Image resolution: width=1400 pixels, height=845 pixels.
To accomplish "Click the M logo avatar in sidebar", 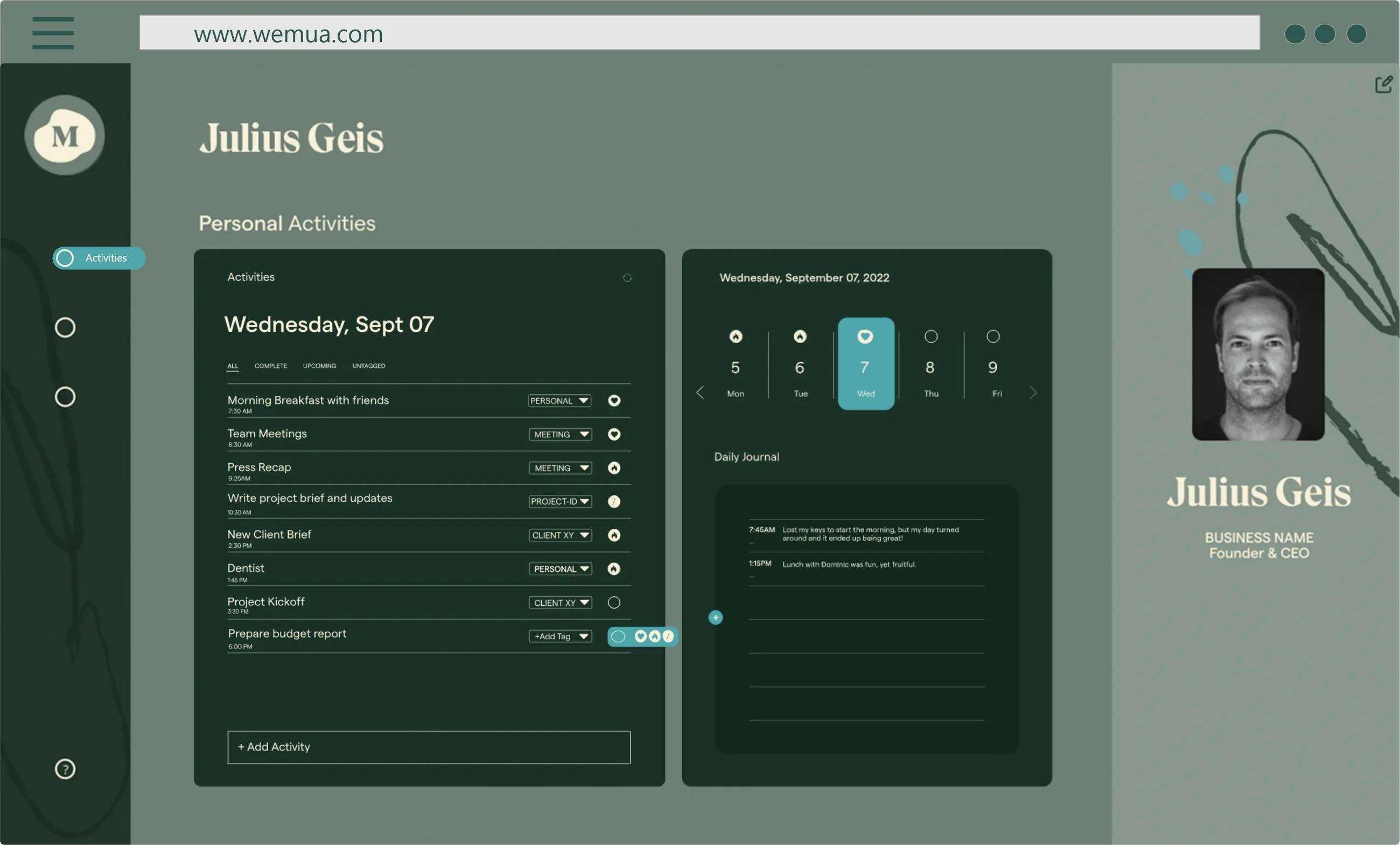I will tap(64, 135).
